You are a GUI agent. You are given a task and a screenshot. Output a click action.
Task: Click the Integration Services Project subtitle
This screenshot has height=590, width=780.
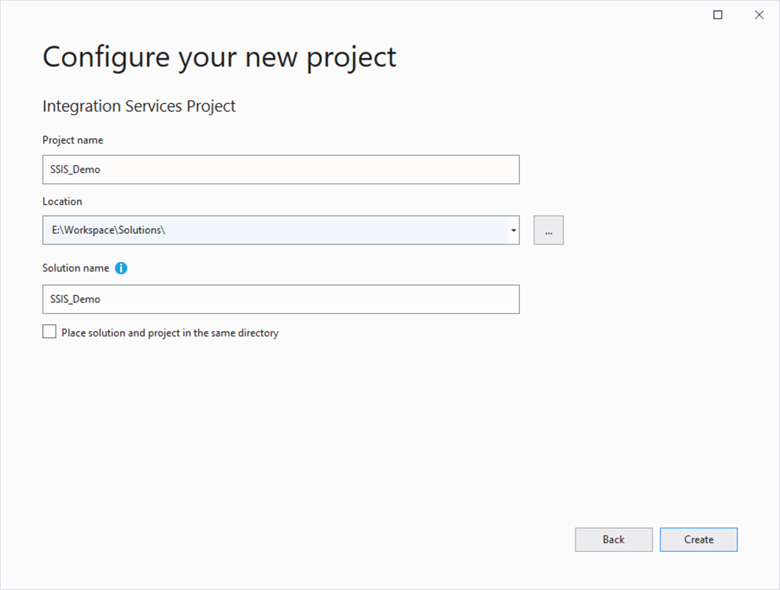click(x=139, y=106)
